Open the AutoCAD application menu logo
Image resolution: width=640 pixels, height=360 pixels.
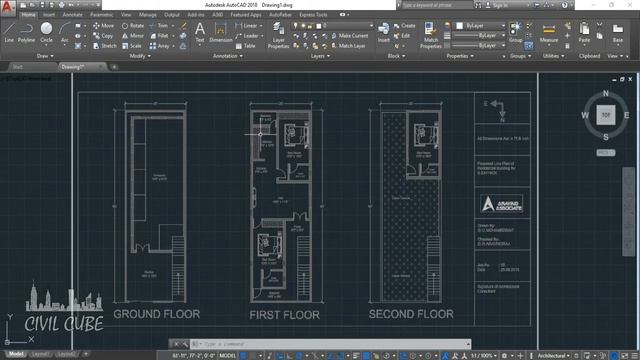coord(8,7)
